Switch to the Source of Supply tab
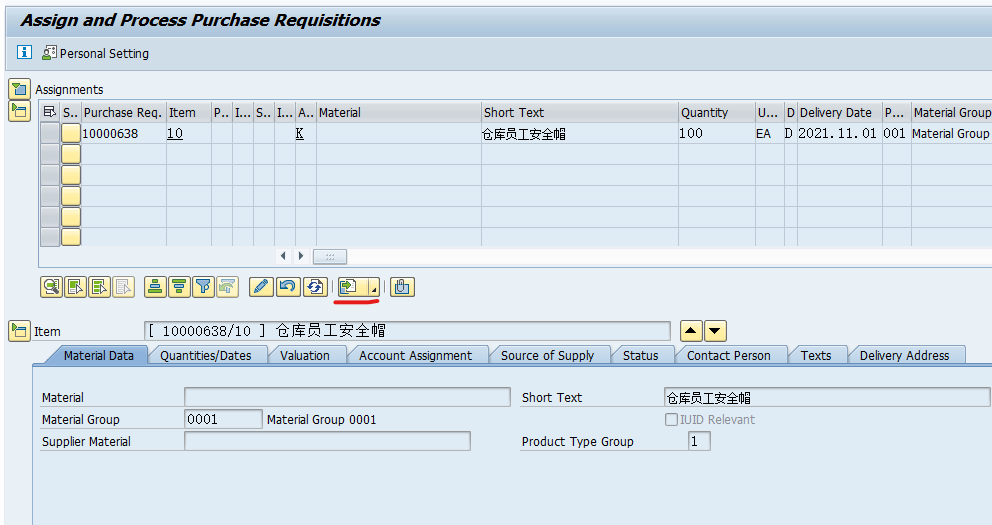Viewport: 992px width, 525px height. (x=547, y=355)
